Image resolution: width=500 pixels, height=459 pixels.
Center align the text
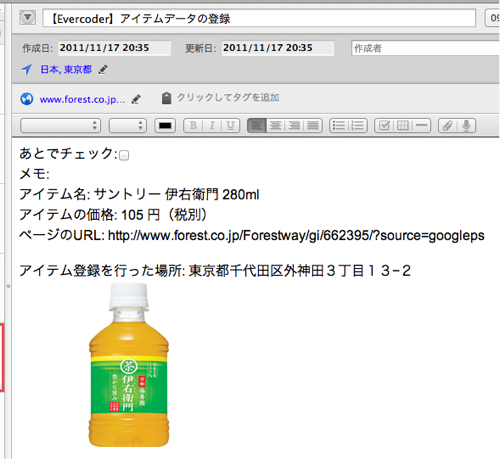(275, 126)
